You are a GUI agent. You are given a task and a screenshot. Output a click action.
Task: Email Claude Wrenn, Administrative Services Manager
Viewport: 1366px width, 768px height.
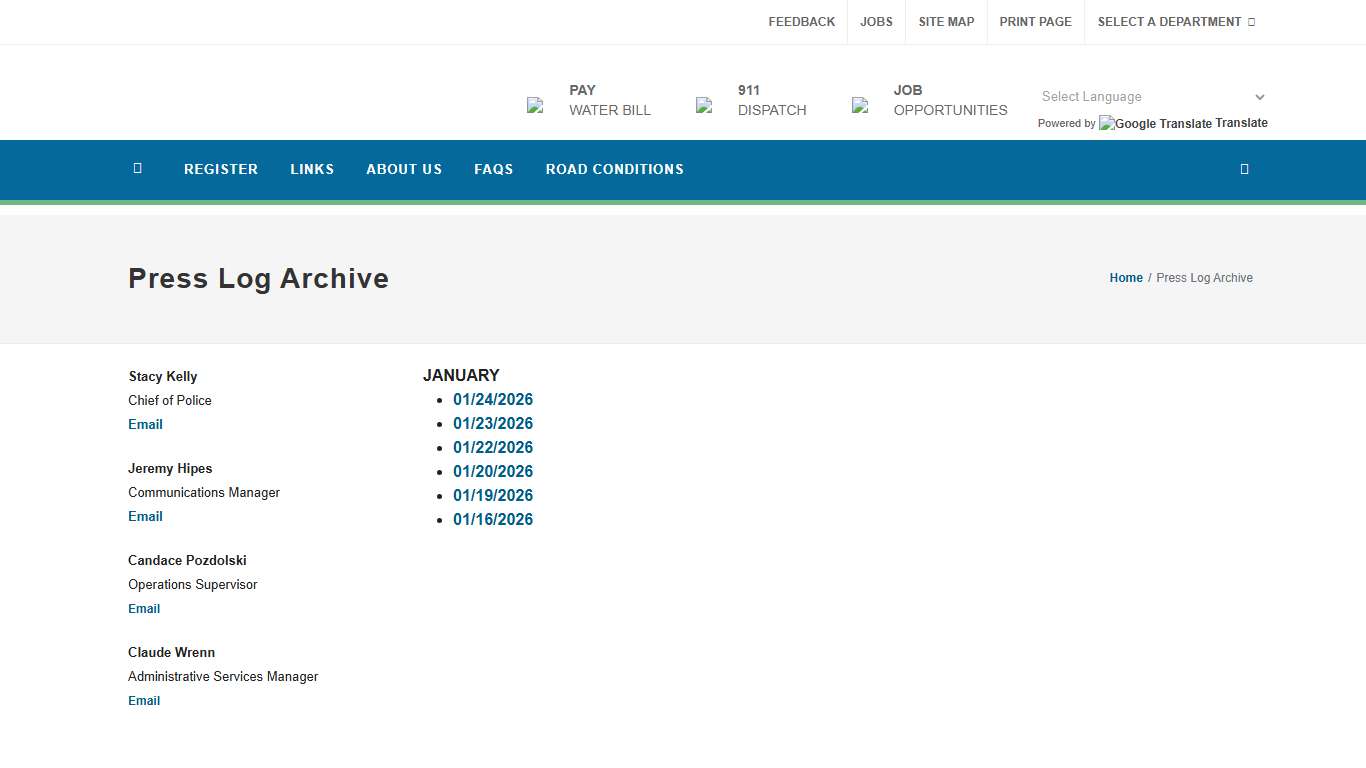144,701
